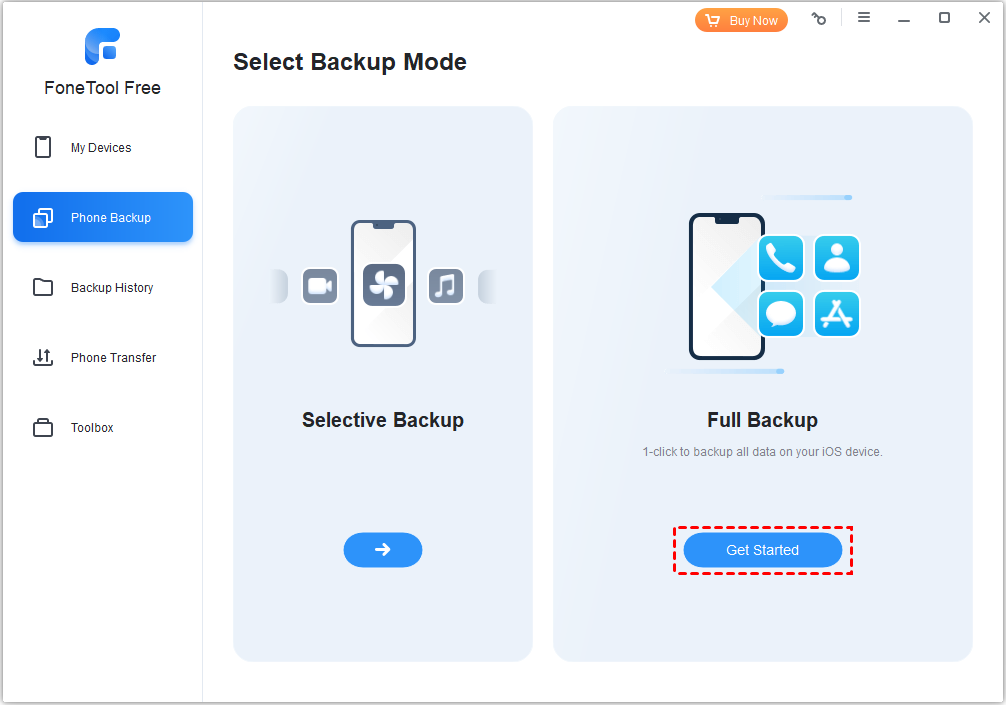Click the messages speech bubble icon
The height and width of the screenshot is (705, 1006).
tap(781, 314)
